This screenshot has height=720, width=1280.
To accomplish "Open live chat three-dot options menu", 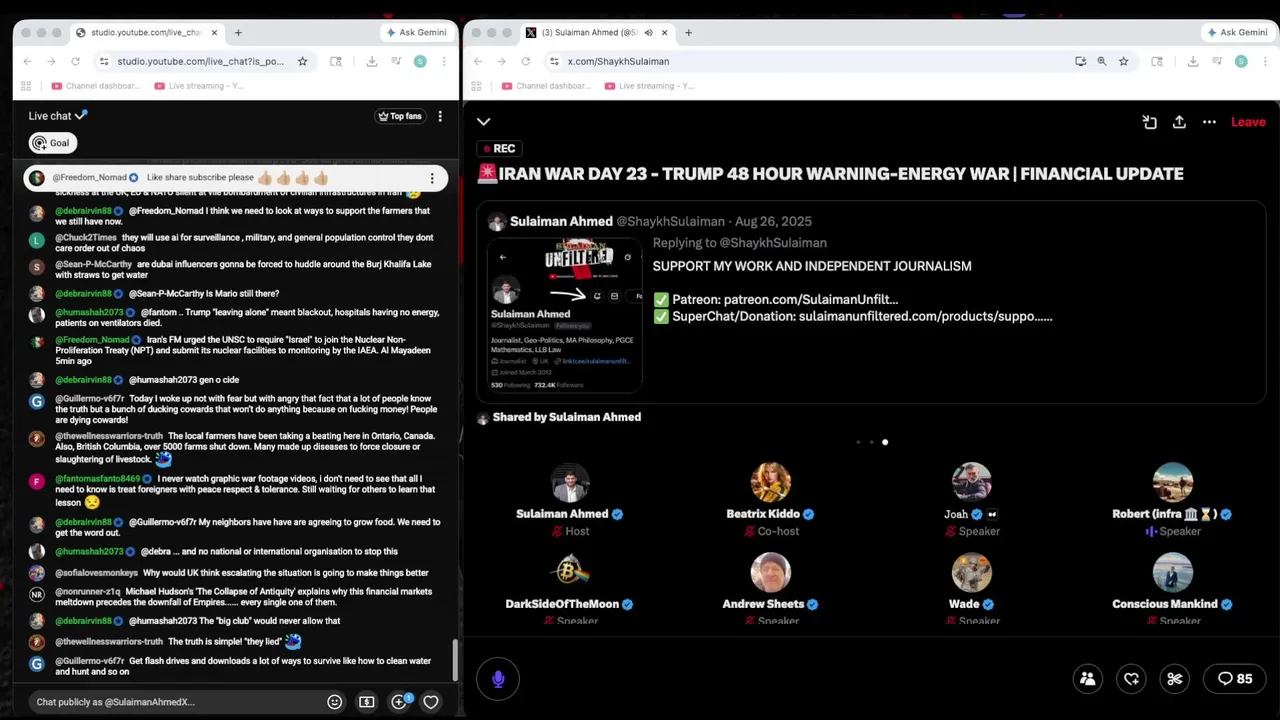I will pos(440,116).
